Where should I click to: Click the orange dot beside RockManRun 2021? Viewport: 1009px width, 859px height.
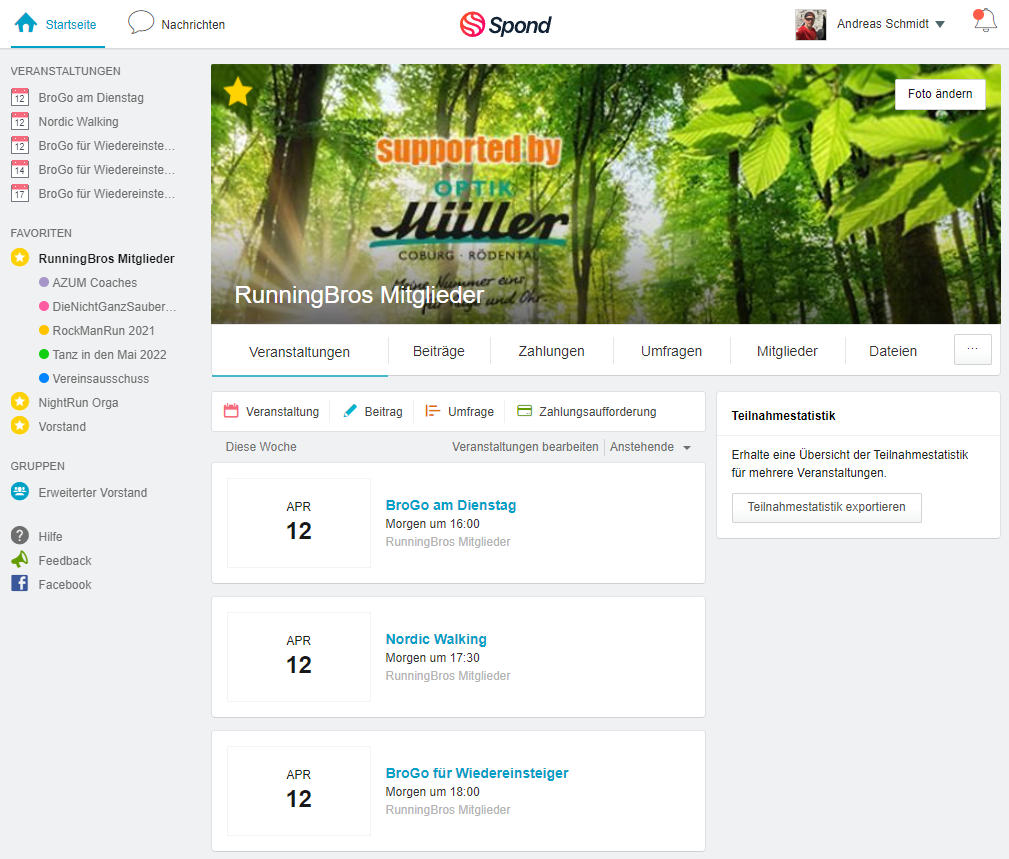[x=44, y=330]
